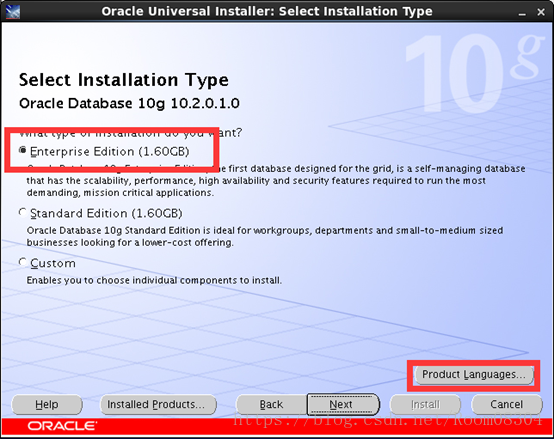Viewport: 554px width, 439px height.
Task: Open the Product Languages dialog
Action: 473,375
